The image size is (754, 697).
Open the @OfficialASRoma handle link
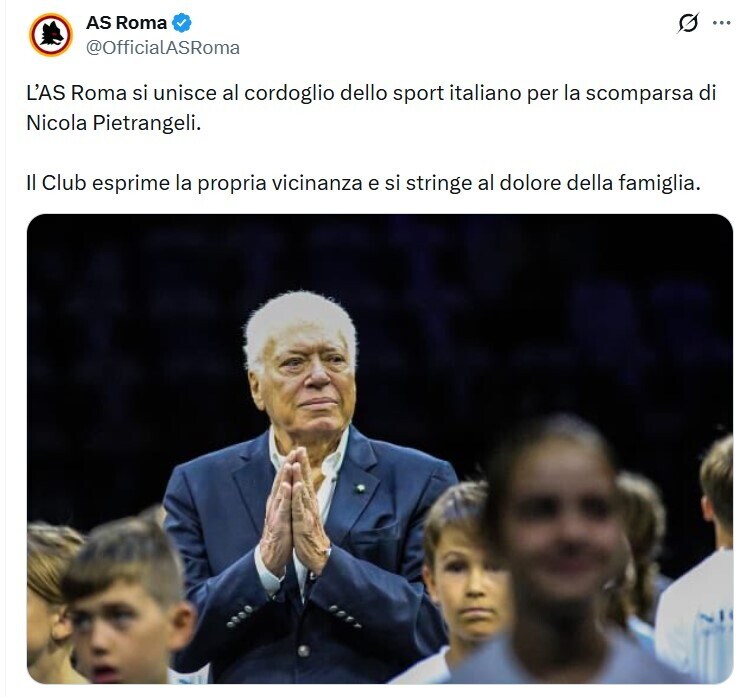click(163, 48)
